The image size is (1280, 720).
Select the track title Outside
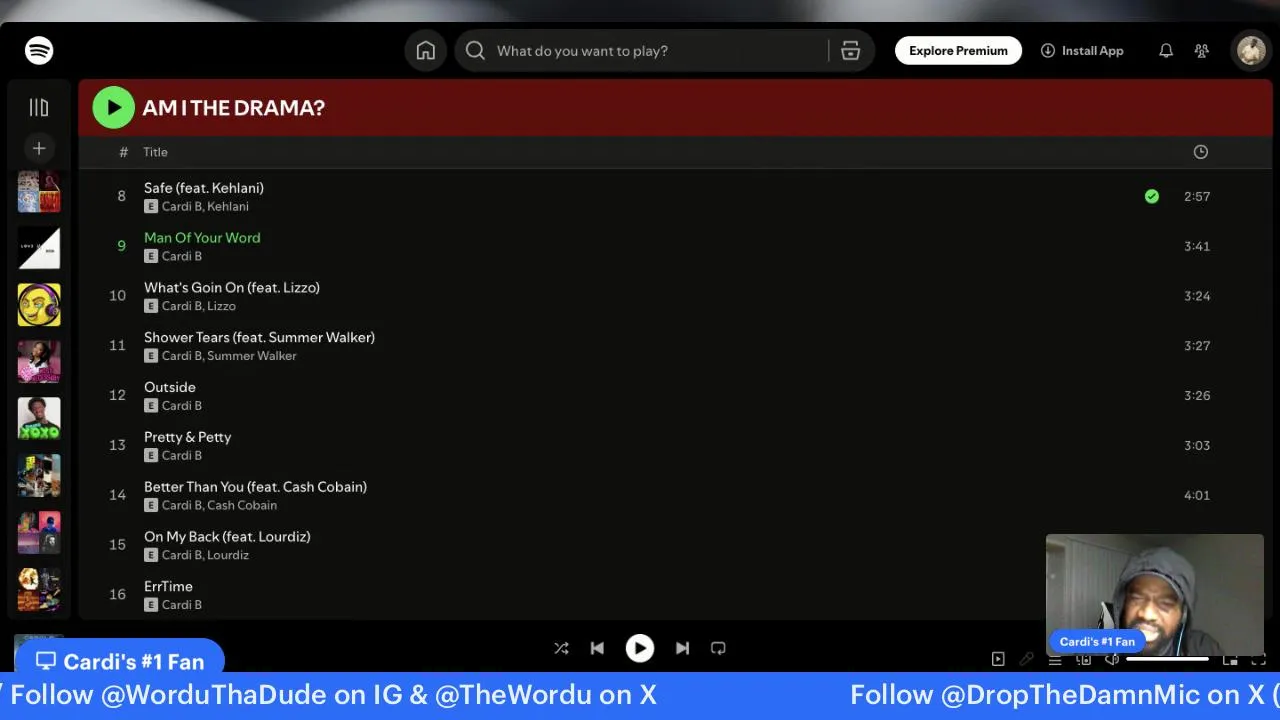tap(170, 387)
